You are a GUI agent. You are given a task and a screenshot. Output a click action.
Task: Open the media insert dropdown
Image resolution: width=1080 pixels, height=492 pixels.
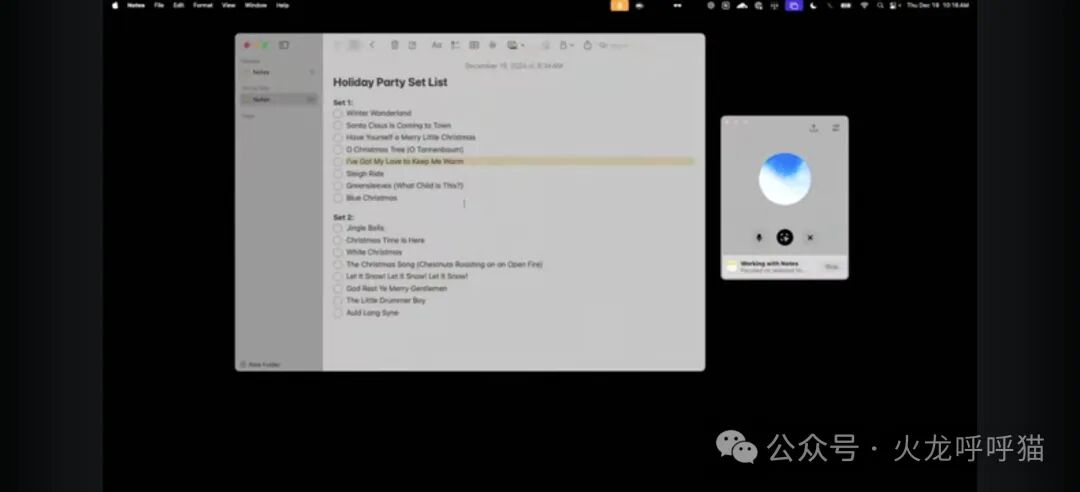515,45
